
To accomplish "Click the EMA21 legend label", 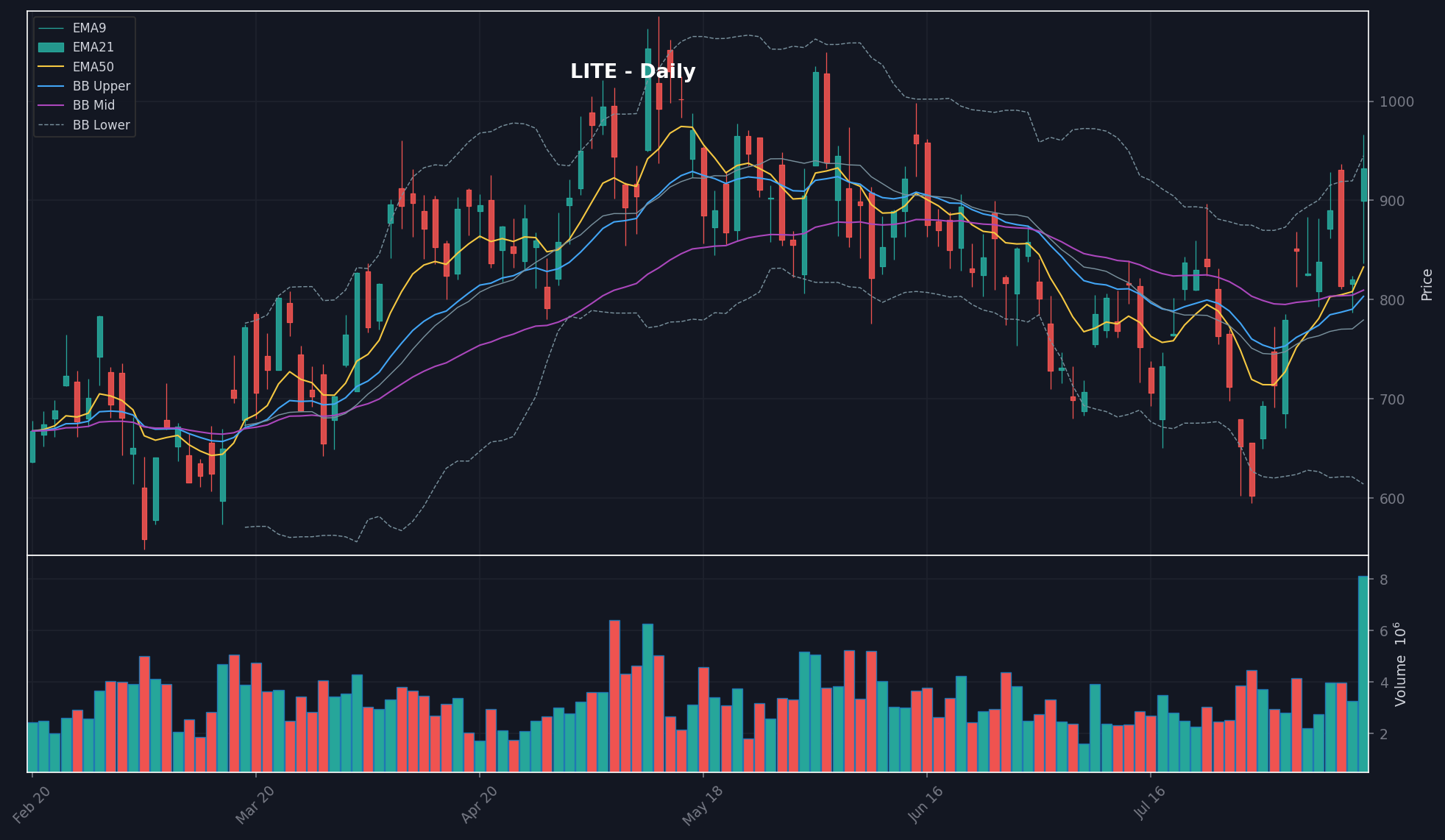I will (93, 47).
